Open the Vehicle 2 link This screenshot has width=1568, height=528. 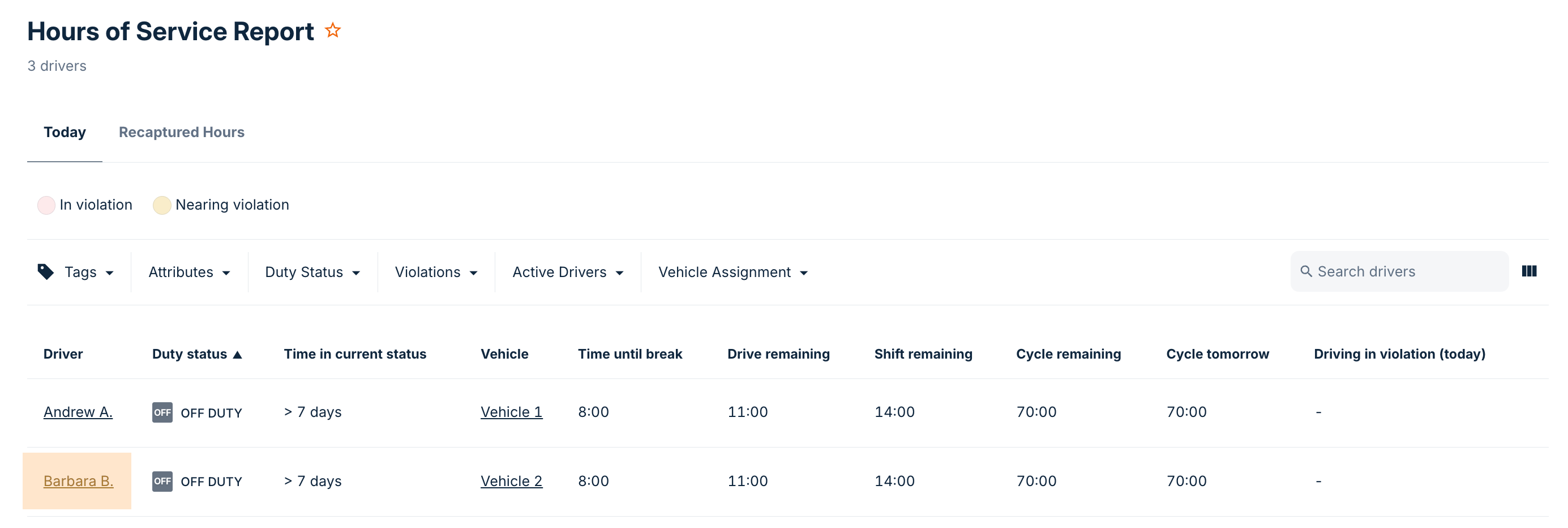[x=511, y=481]
